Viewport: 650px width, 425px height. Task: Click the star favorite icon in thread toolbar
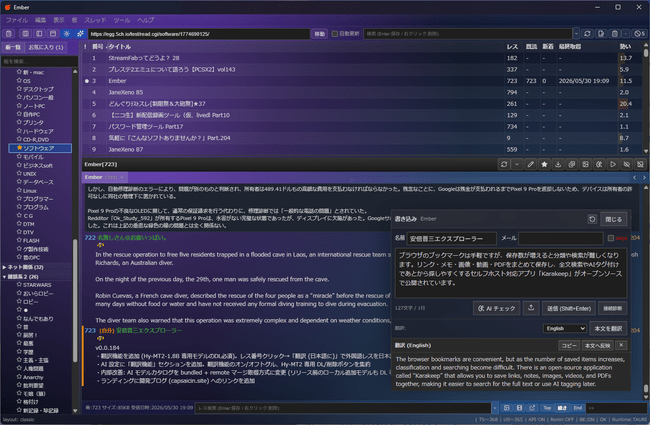[544, 165]
